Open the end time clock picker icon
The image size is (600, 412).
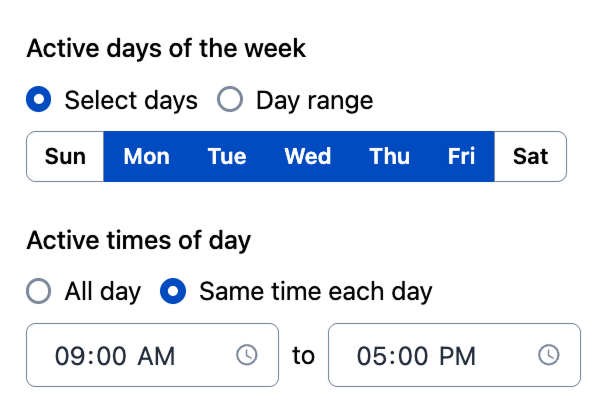point(549,355)
